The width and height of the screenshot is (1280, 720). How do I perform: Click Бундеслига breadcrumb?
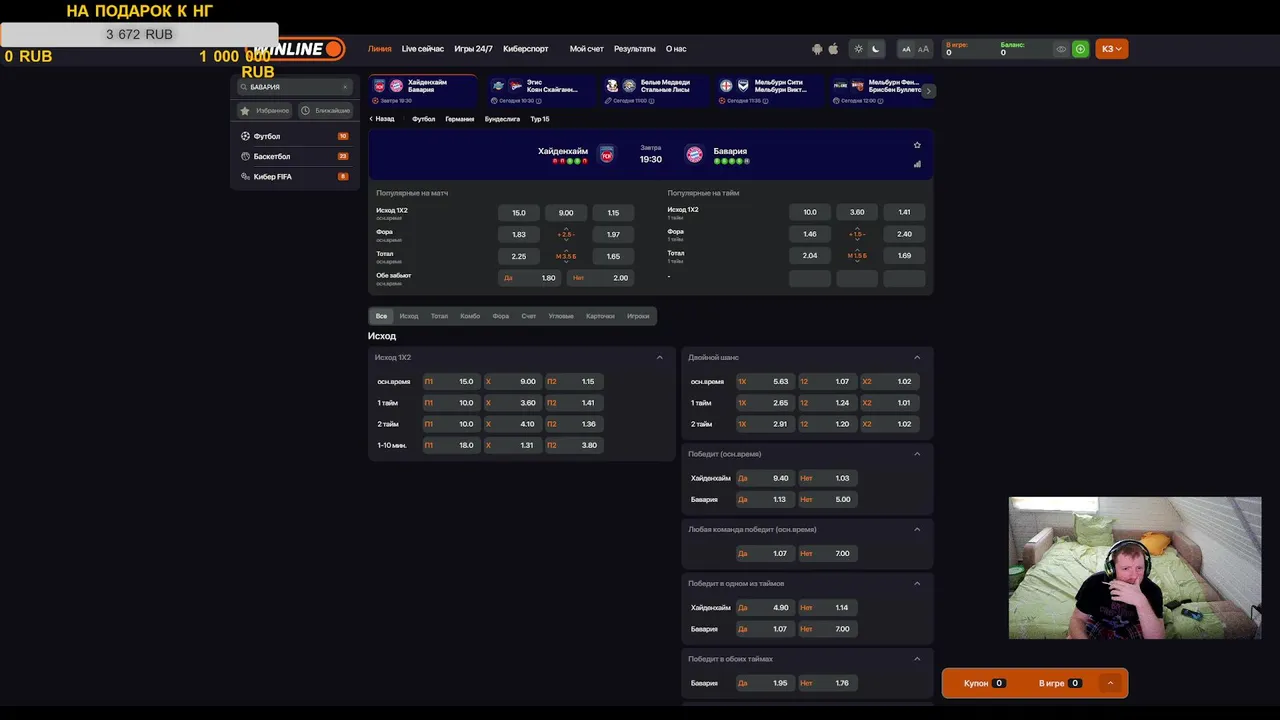(502, 119)
